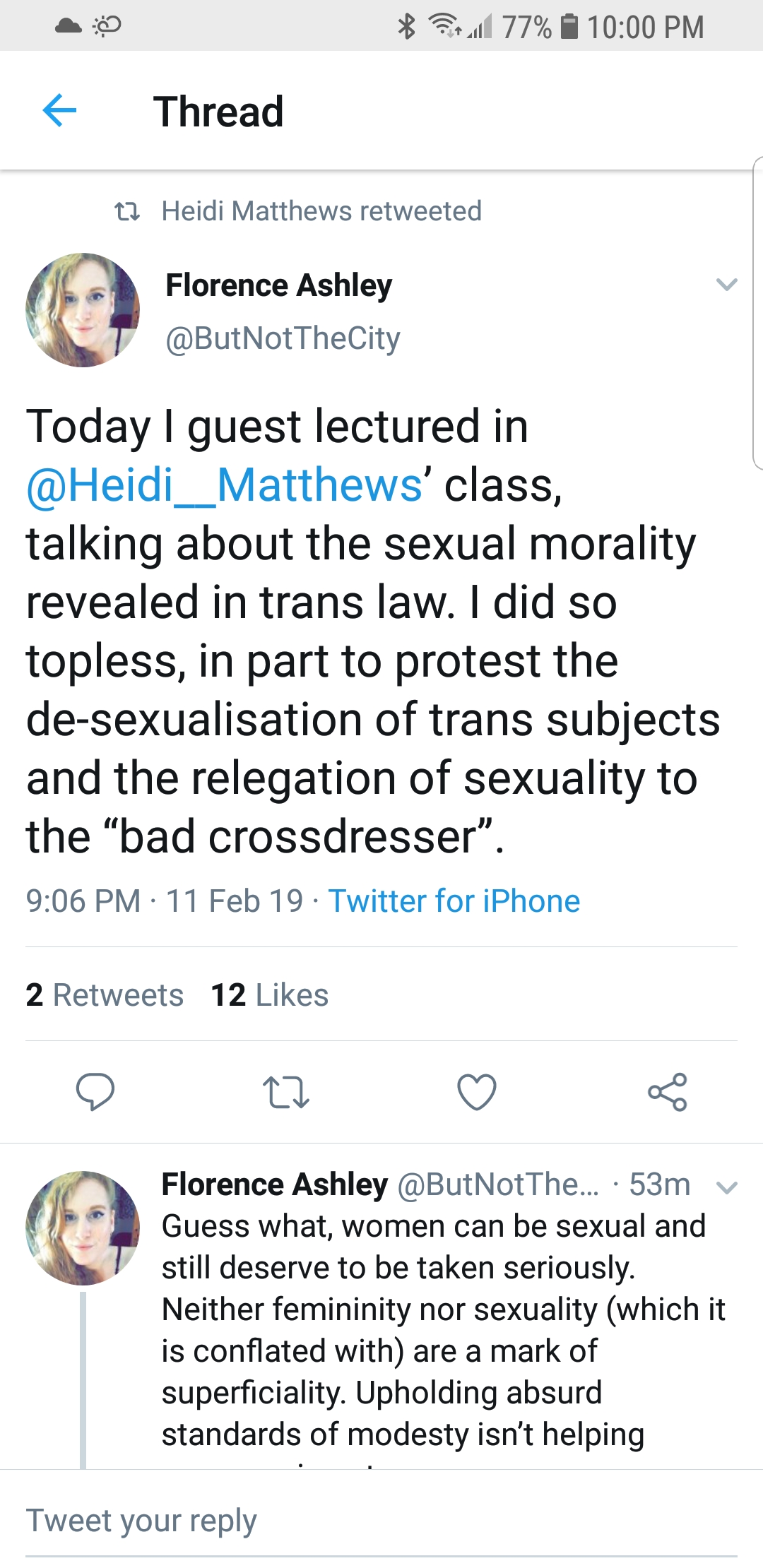The width and height of the screenshot is (763, 1568).
Task: Expand the main tweet's options chevron
Action: pos(726,285)
